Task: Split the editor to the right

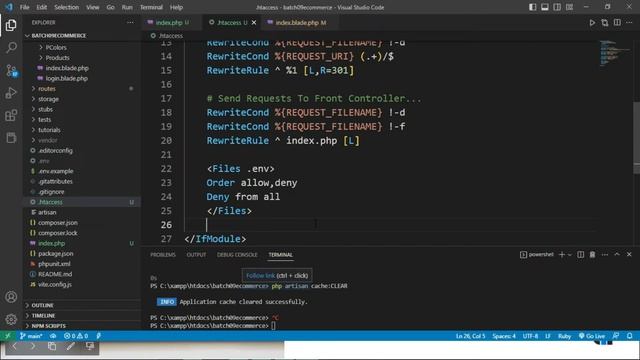Action: click(x=617, y=22)
